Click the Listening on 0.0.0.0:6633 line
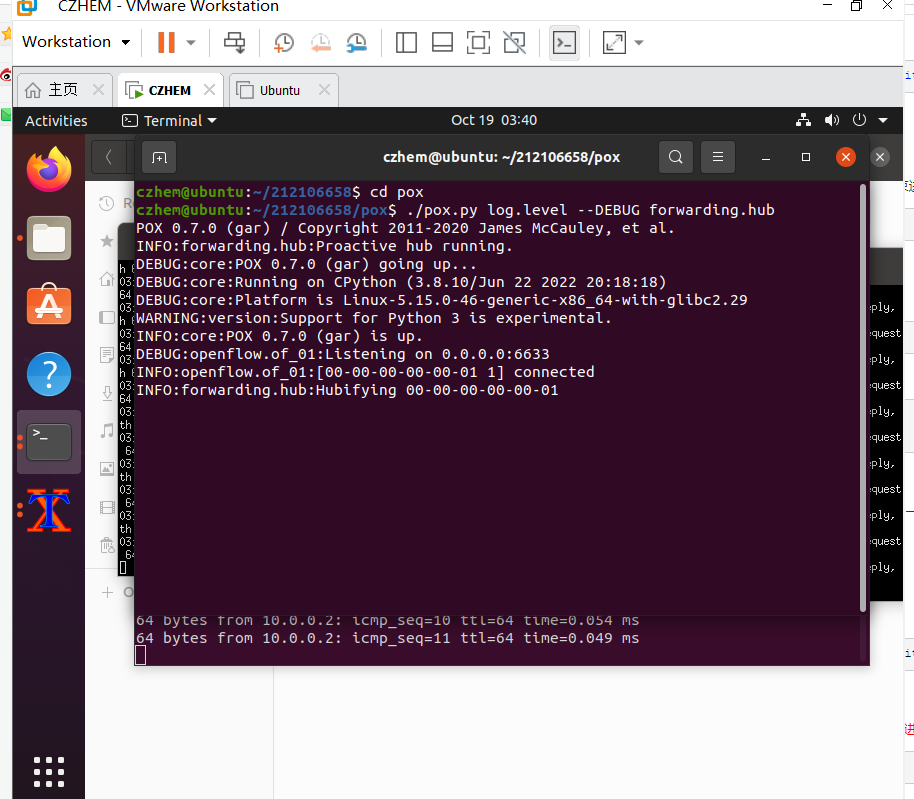The height and width of the screenshot is (799, 914). 343,354
